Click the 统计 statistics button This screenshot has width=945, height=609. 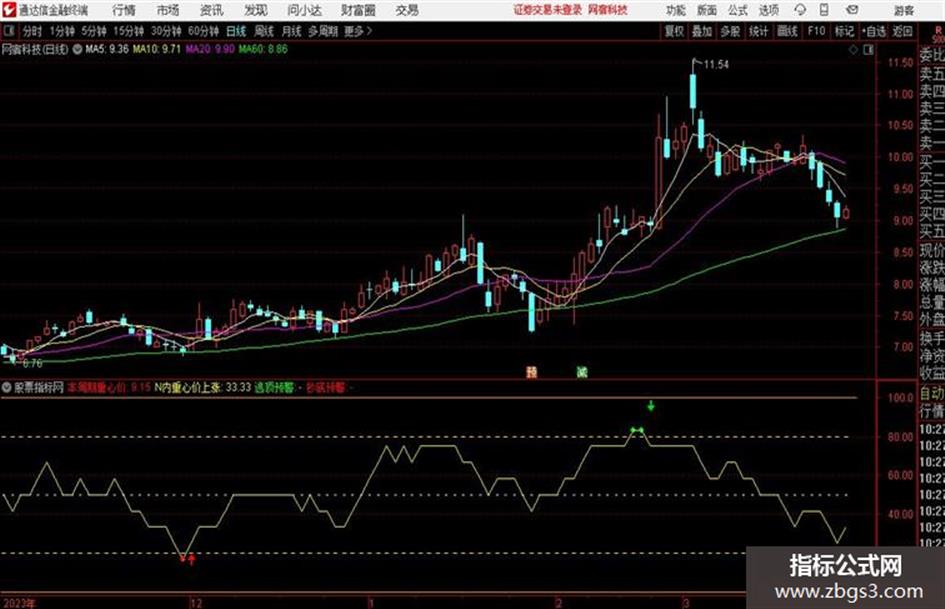(758, 31)
